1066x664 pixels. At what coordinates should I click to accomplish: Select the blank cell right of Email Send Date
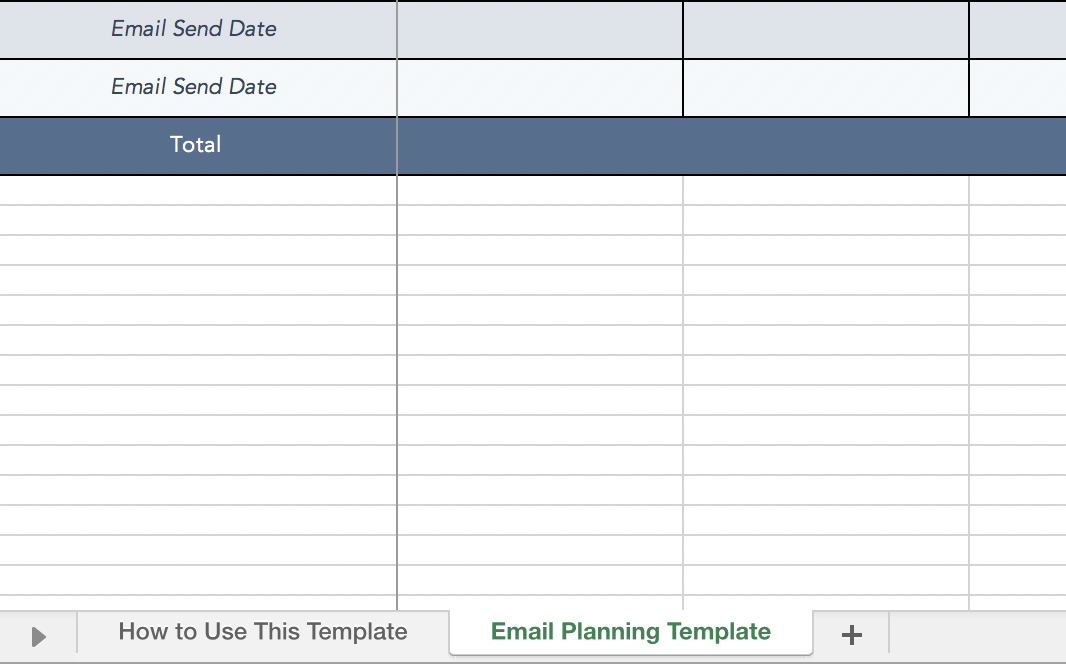pyautogui.click(x=540, y=29)
